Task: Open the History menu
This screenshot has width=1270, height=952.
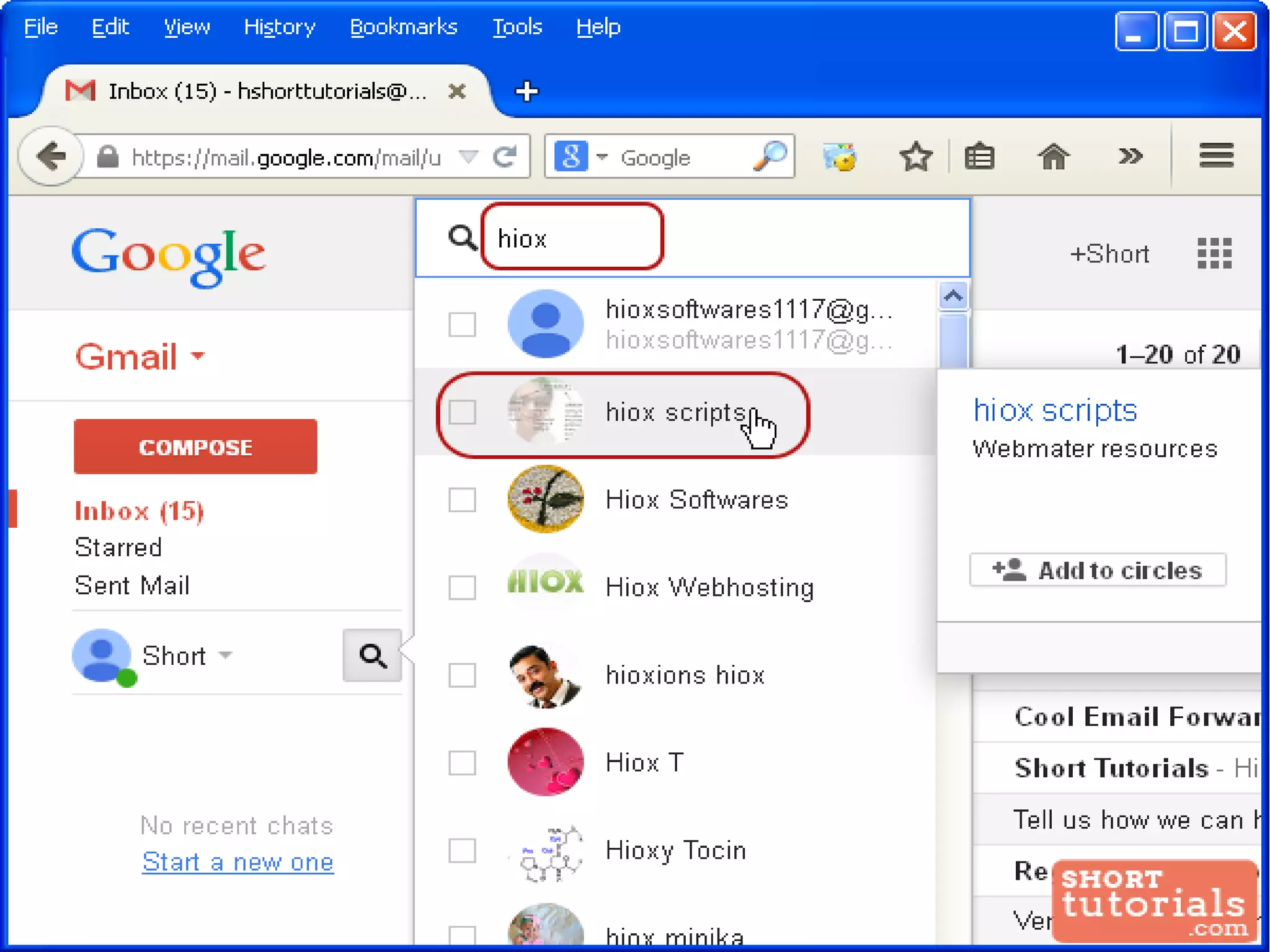Action: (x=279, y=27)
